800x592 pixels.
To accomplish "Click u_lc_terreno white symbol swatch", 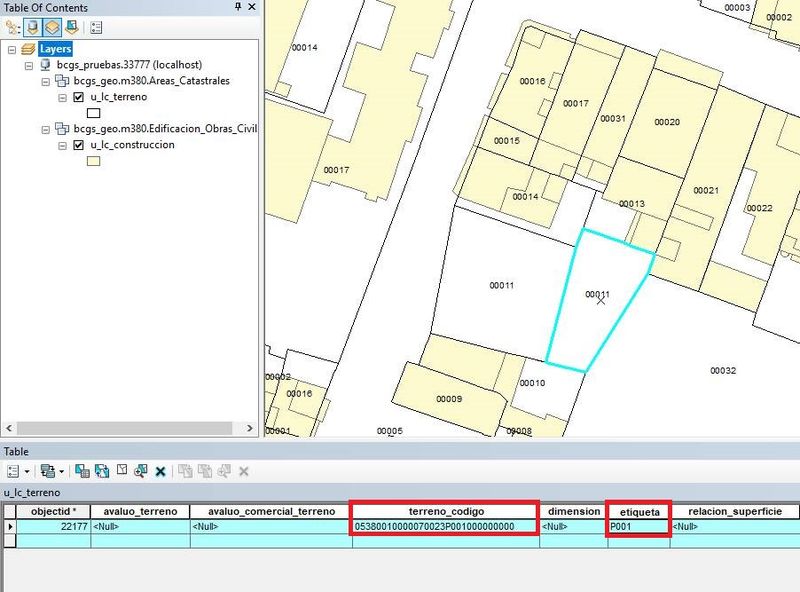I will pyautogui.click(x=93, y=113).
